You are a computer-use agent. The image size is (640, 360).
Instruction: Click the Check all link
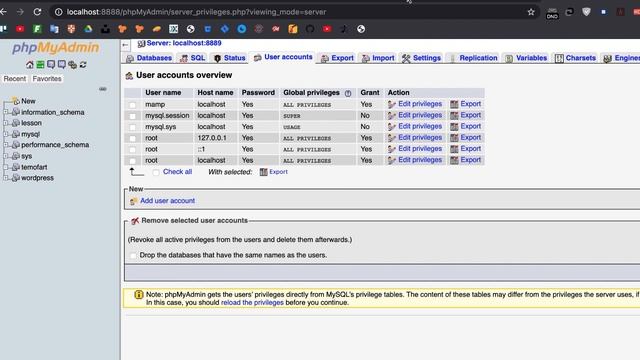pos(178,172)
